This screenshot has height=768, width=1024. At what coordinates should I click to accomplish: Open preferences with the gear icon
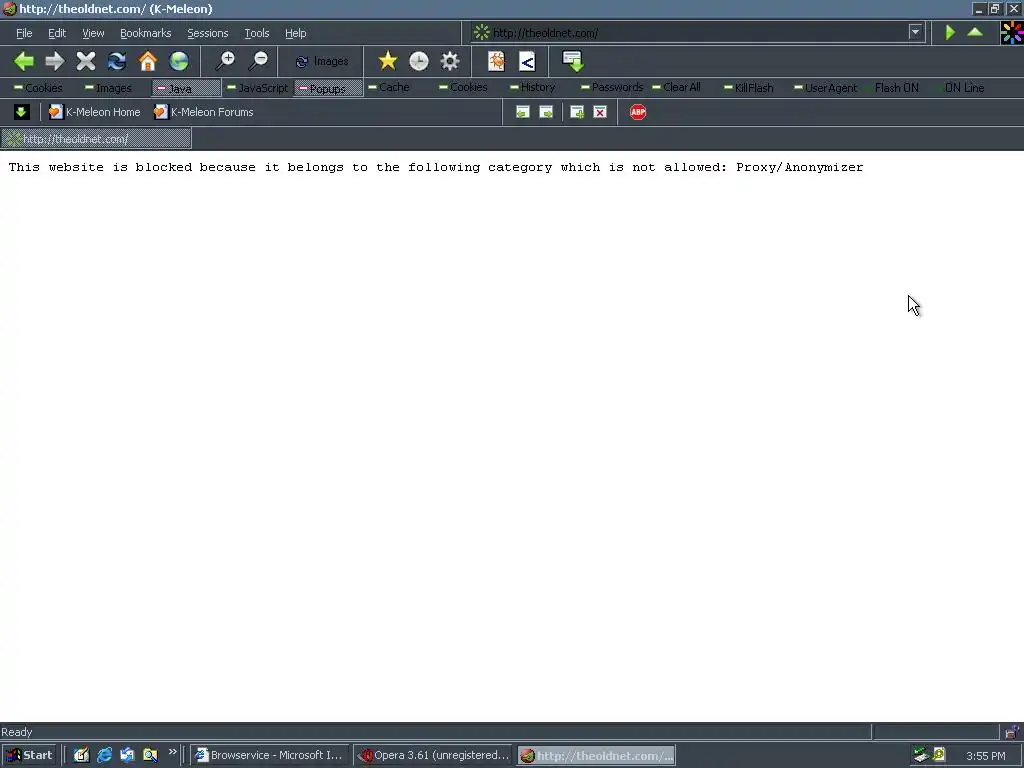pos(450,61)
